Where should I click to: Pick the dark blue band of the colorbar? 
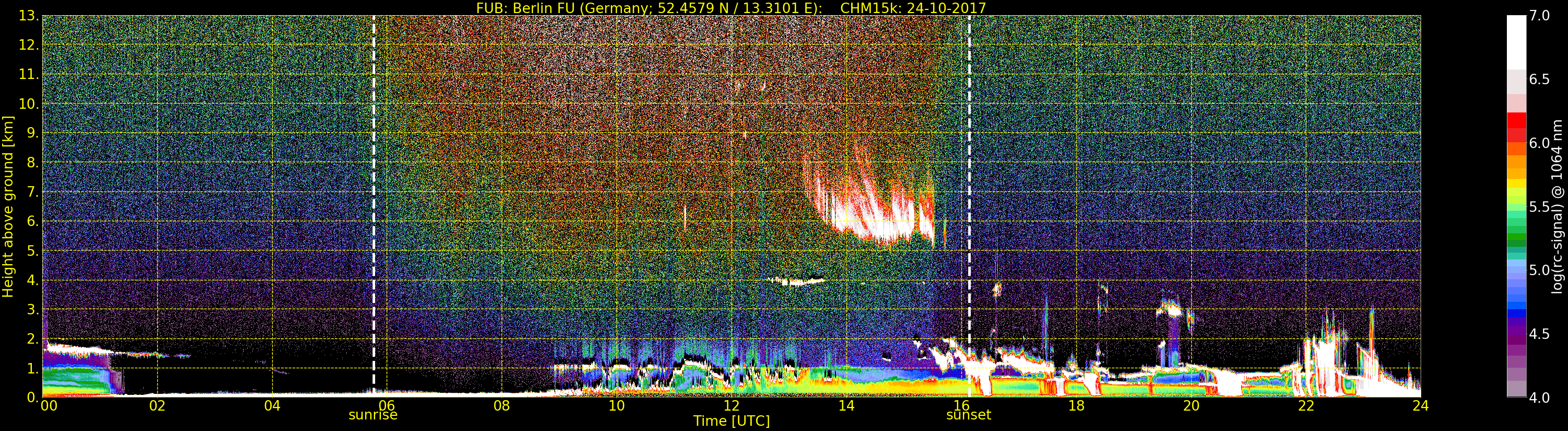1516,314
